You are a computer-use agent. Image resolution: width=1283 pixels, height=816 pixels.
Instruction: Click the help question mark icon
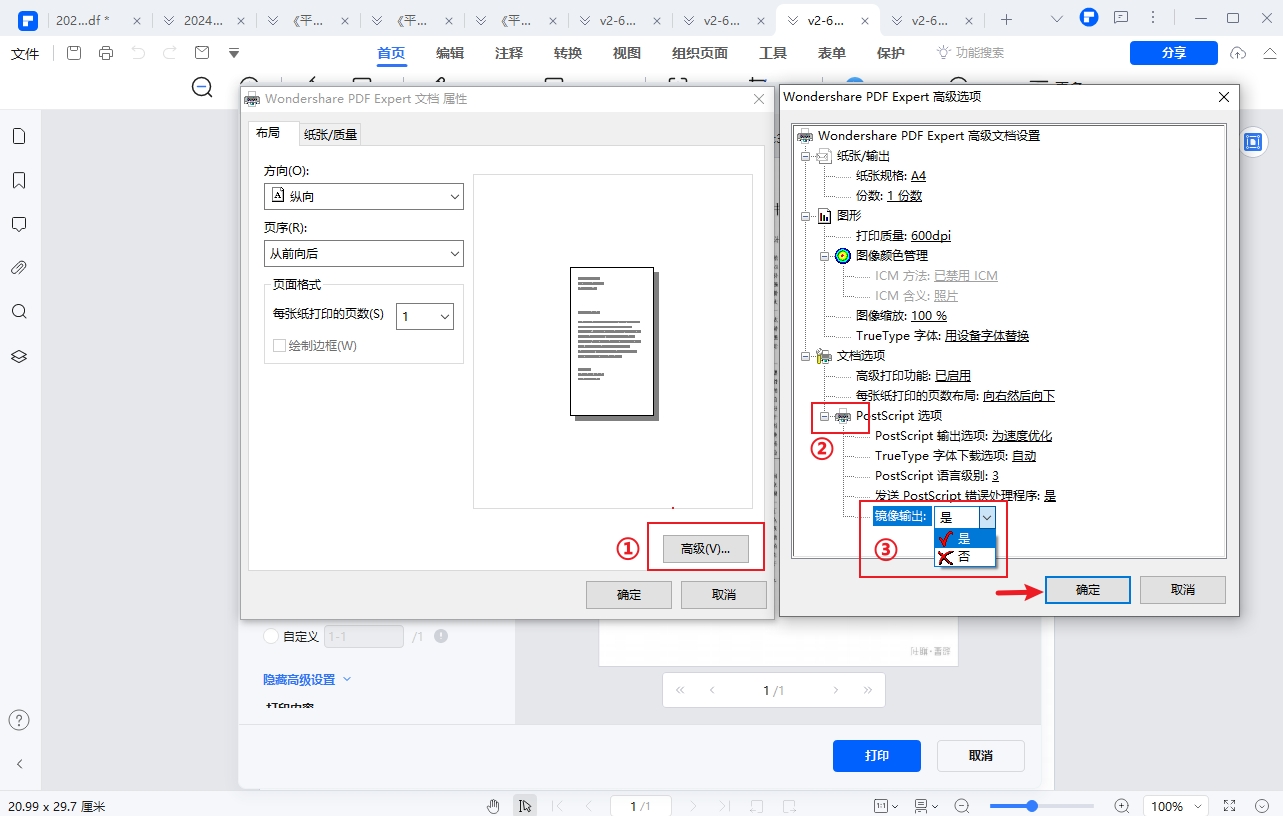pyautogui.click(x=19, y=720)
